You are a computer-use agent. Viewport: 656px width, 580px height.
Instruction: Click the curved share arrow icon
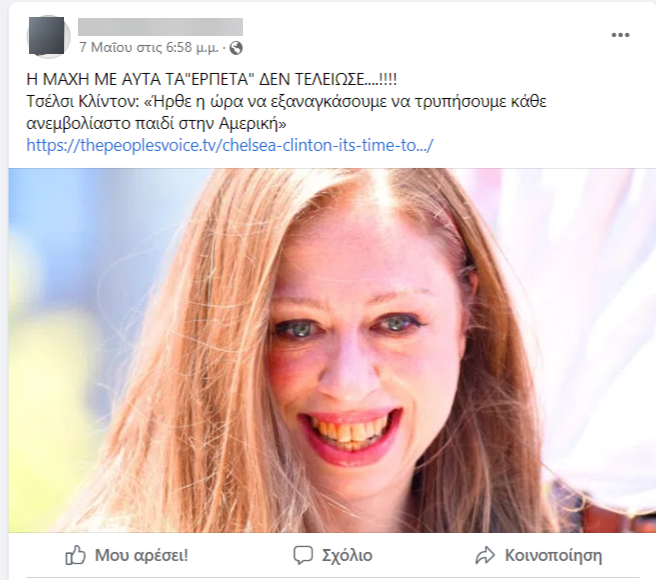pyautogui.click(x=485, y=555)
